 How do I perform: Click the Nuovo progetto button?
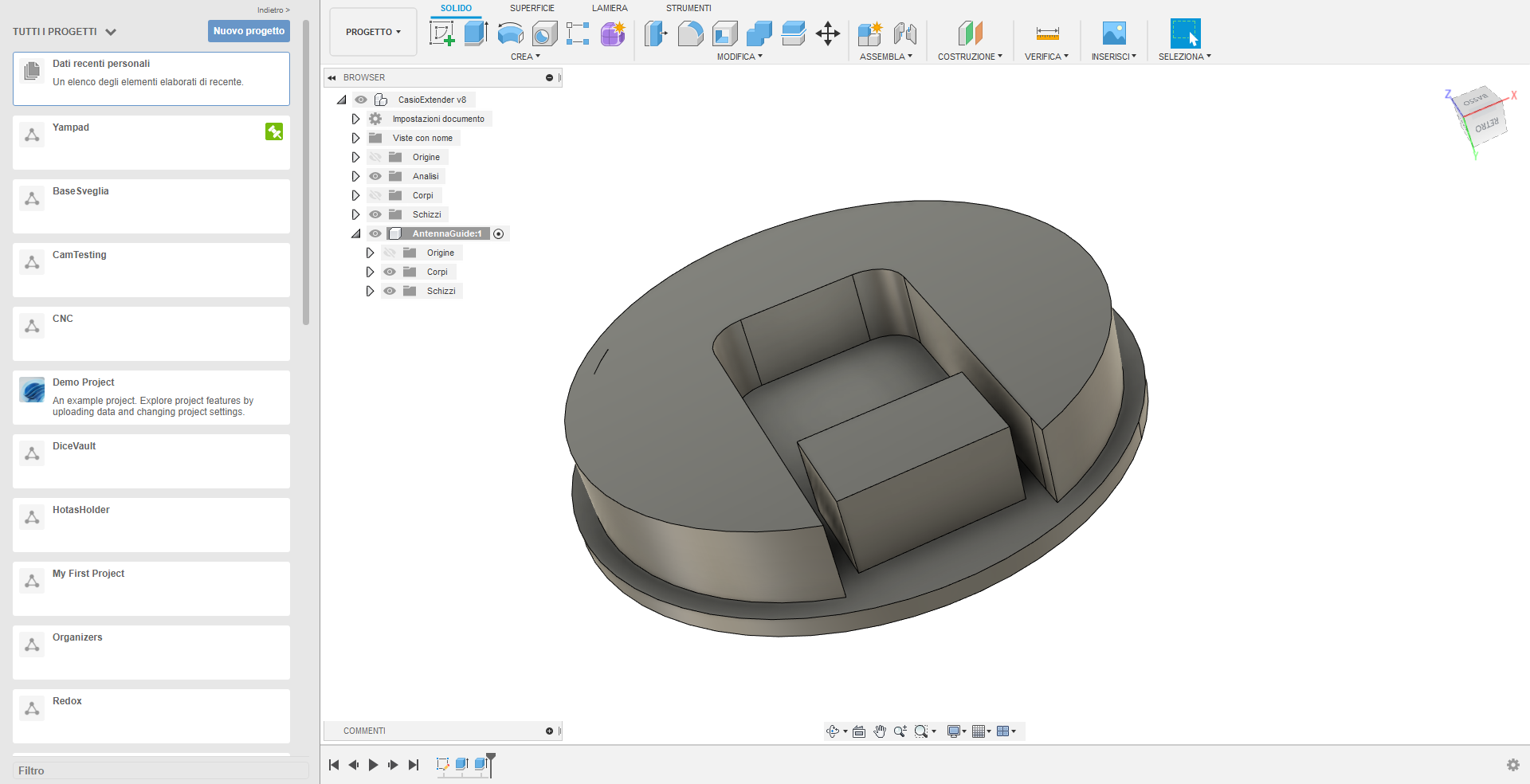pyautogui.click(x=249, y=31)
